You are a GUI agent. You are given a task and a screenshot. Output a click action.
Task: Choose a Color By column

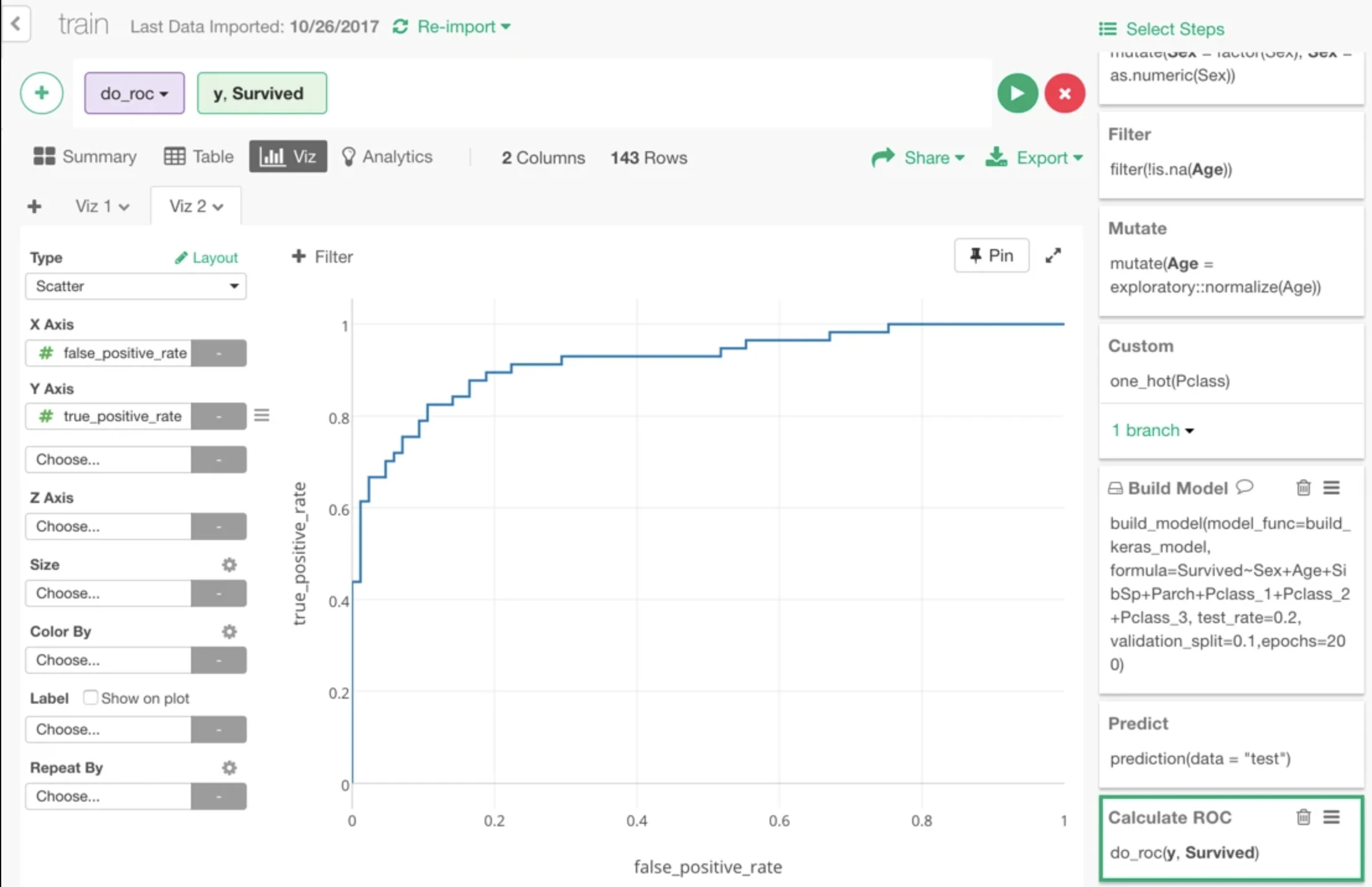click(108, 660)
